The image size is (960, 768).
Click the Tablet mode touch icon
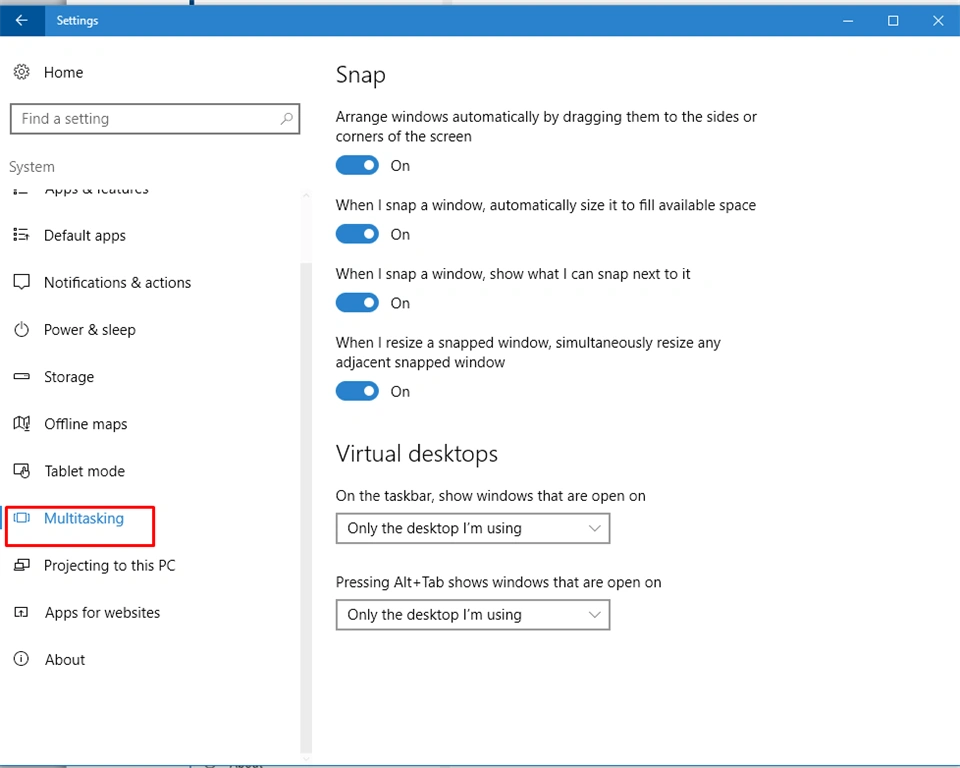(x=21, y=471)
